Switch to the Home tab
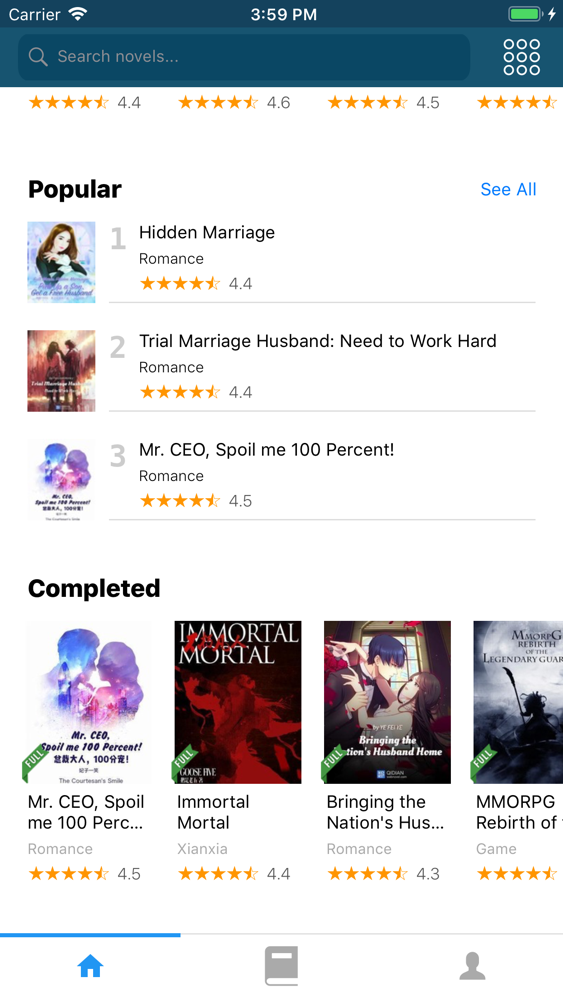This screenshot has height=1000, width=563. pyautogui.click(x=91, y=966)
